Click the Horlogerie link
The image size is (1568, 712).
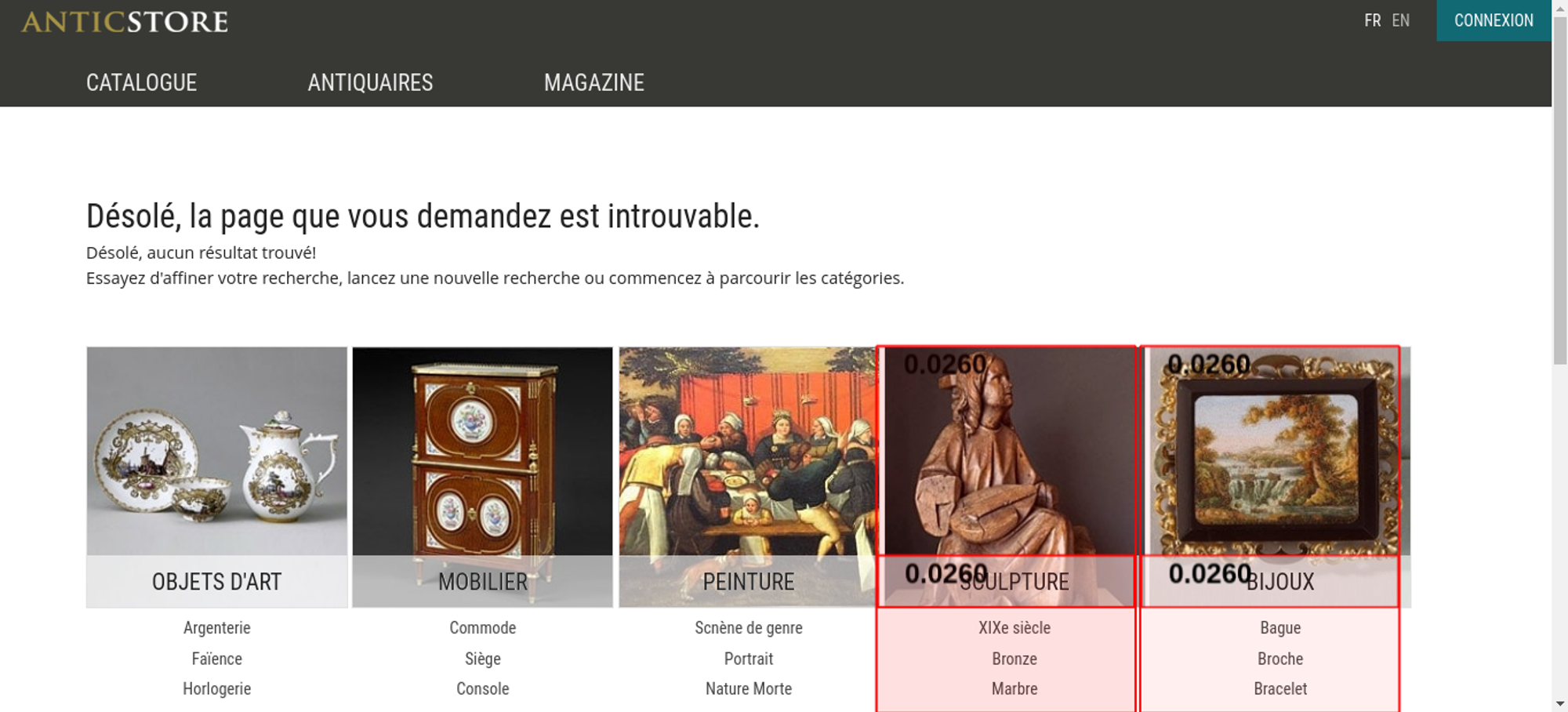(217, 688)
